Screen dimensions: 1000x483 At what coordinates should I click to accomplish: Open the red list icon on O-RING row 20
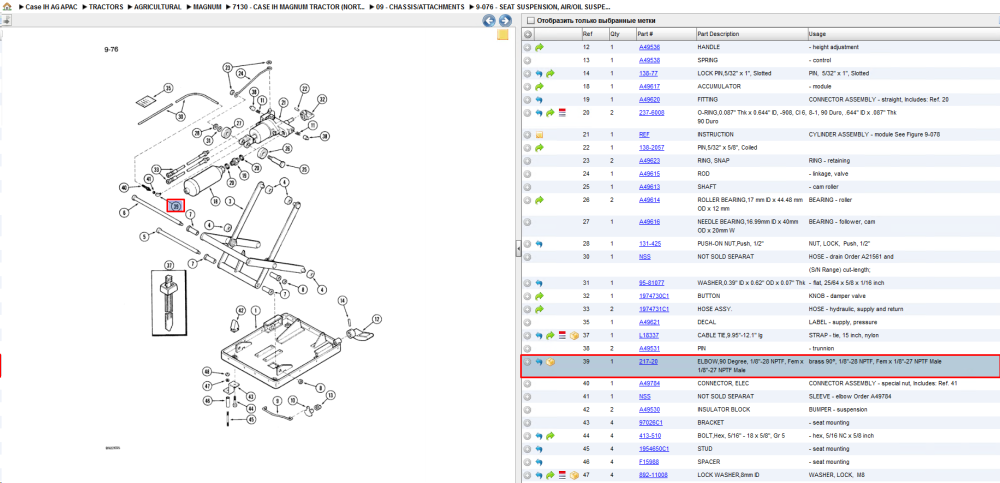[562, 113]
